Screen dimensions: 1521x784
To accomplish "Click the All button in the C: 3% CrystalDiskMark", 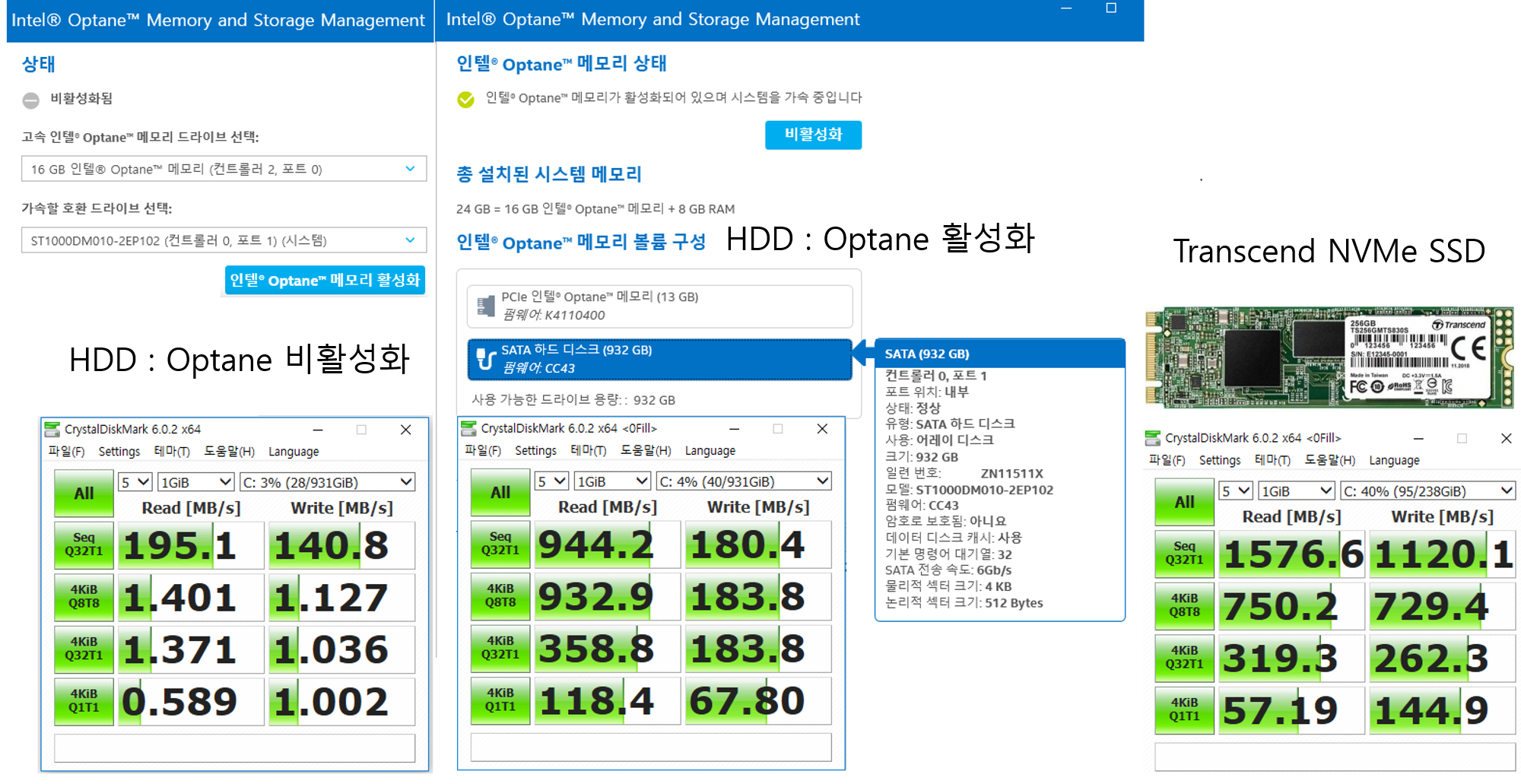I will pos(84,493).
